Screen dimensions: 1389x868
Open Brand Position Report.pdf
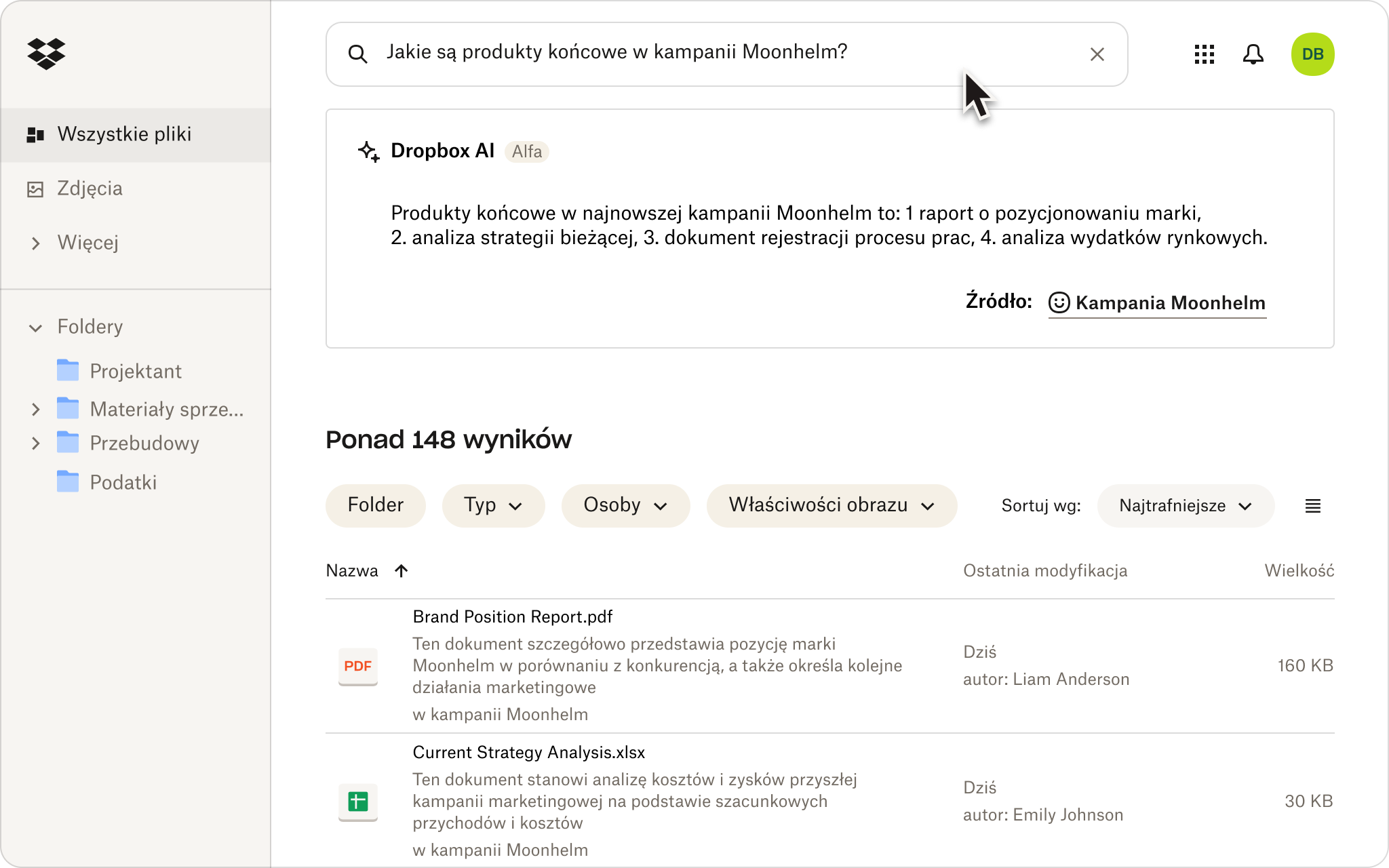(512, 616)
